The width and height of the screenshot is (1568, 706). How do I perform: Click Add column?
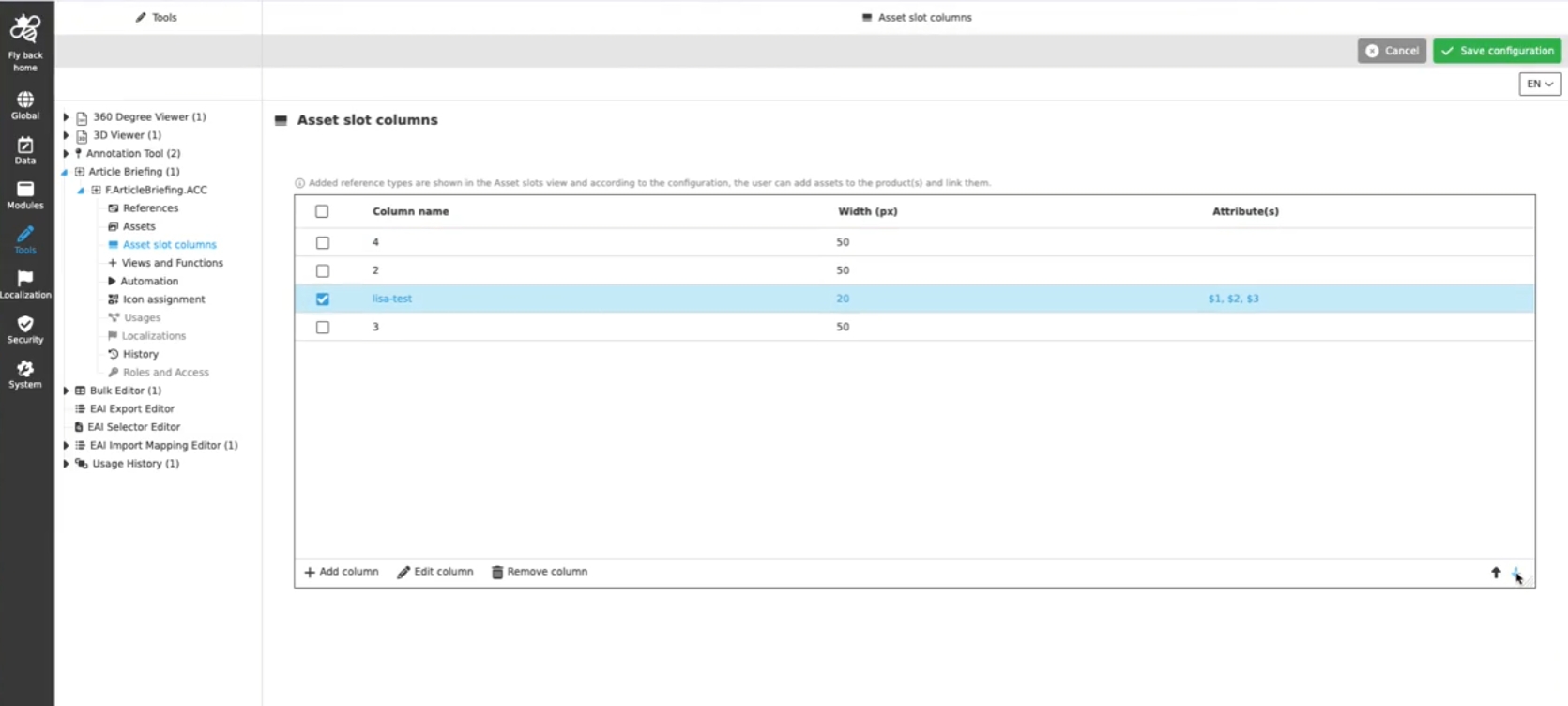click(342, 572)
